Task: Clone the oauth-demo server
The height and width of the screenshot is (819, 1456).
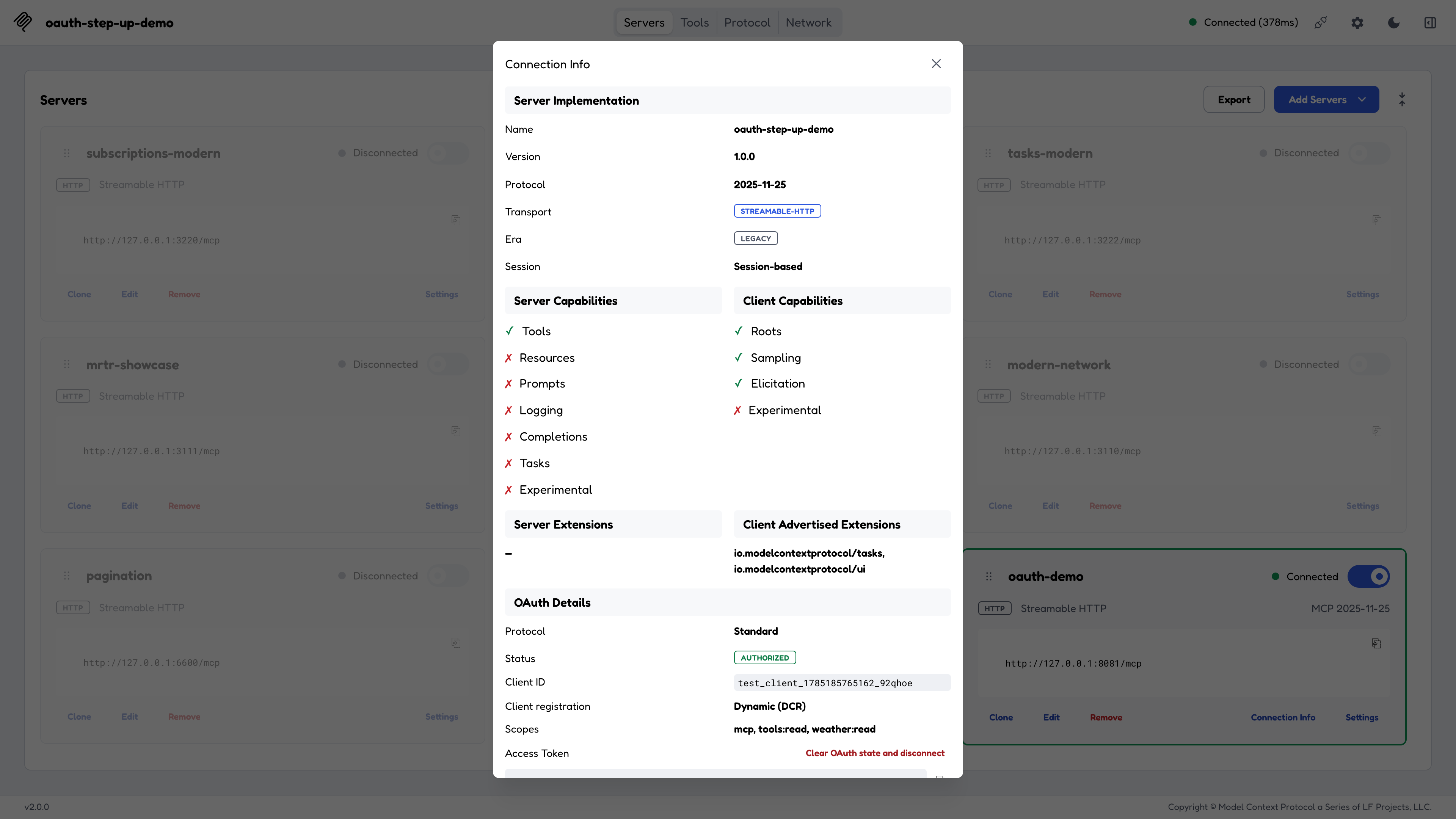Action: point(1001,717)
